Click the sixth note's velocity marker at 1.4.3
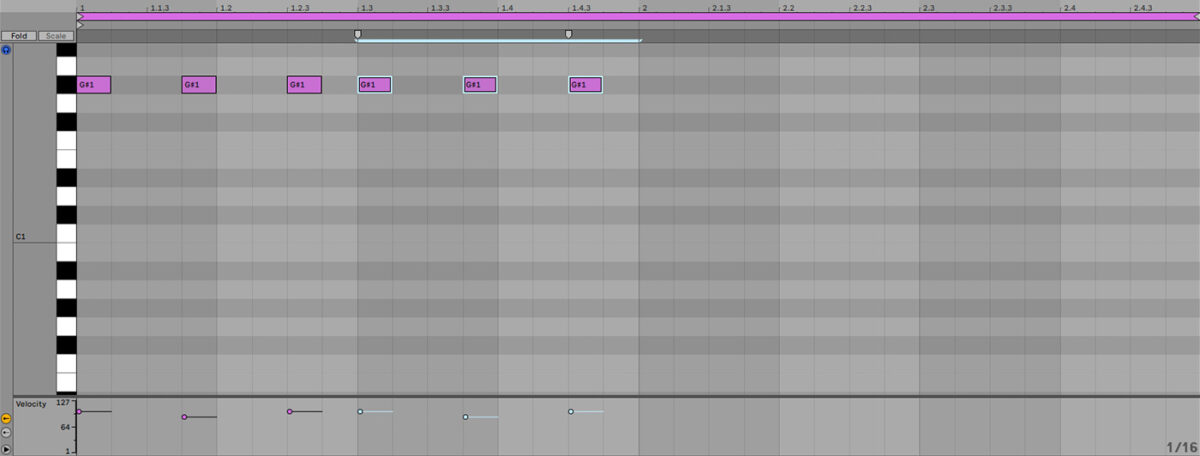The height and width of the screenshot is (456, 1200). pyautogui.click(x=571, y=411)
